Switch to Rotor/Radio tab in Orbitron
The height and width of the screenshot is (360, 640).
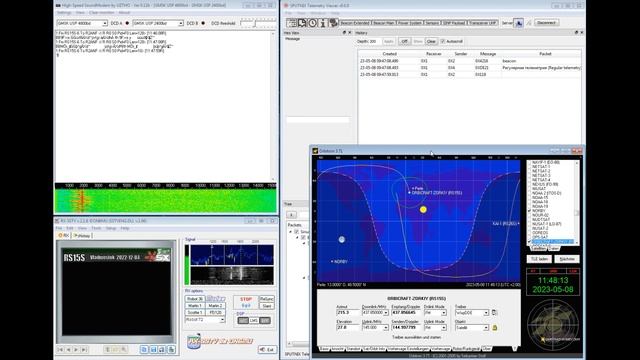(x=466, y=349)
